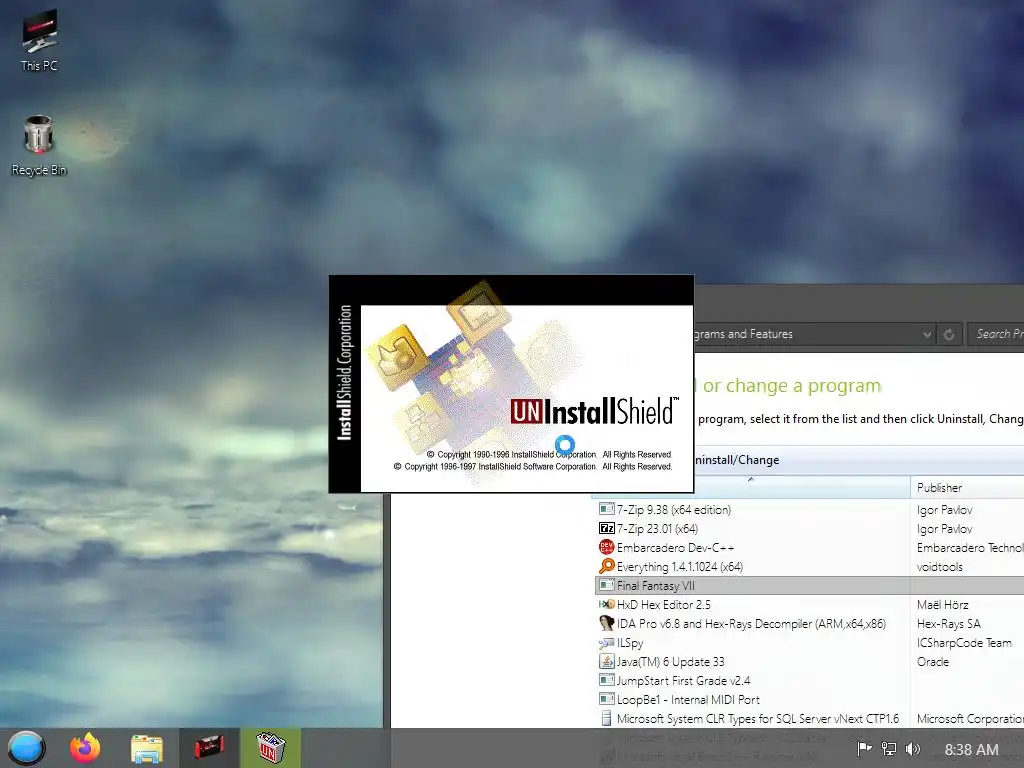Image resolution: width=1024 pixels, height=768 pixels.
Task: Select the LoopBe1 Internal MIDI Port icon
Action: click(606, 699)
